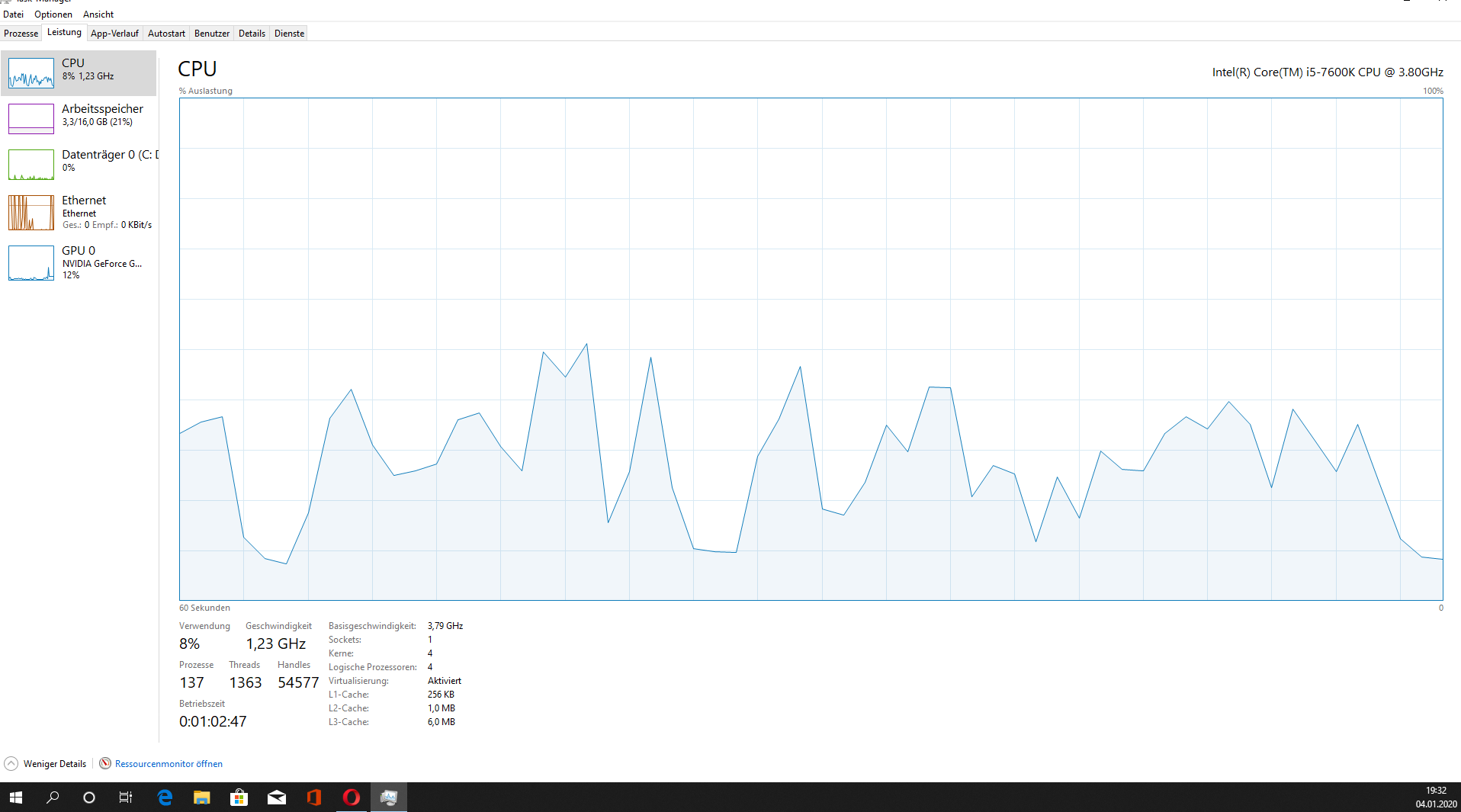Click the Basisgeschwindigkeit 3,79 GHz value
Image resolution: width=1461 pixels, height=812 pixels.
(x=445, y=626)
